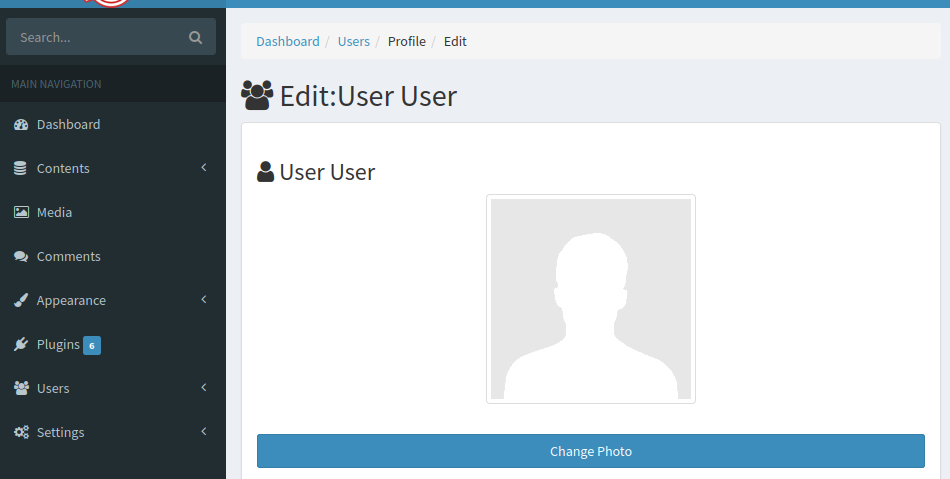This screenshot has height=479, width=950.
Task: Click the Users group icon in sidebar
Action: [x=21, y=388]
